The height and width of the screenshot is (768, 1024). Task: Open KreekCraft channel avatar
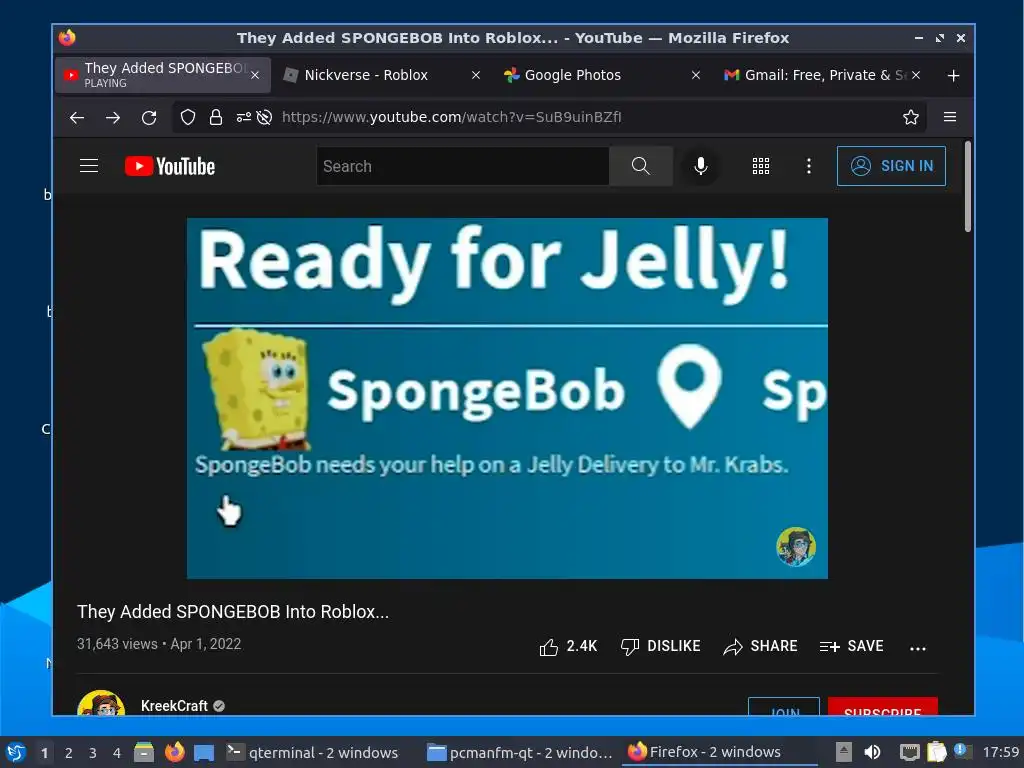(101, 703)
